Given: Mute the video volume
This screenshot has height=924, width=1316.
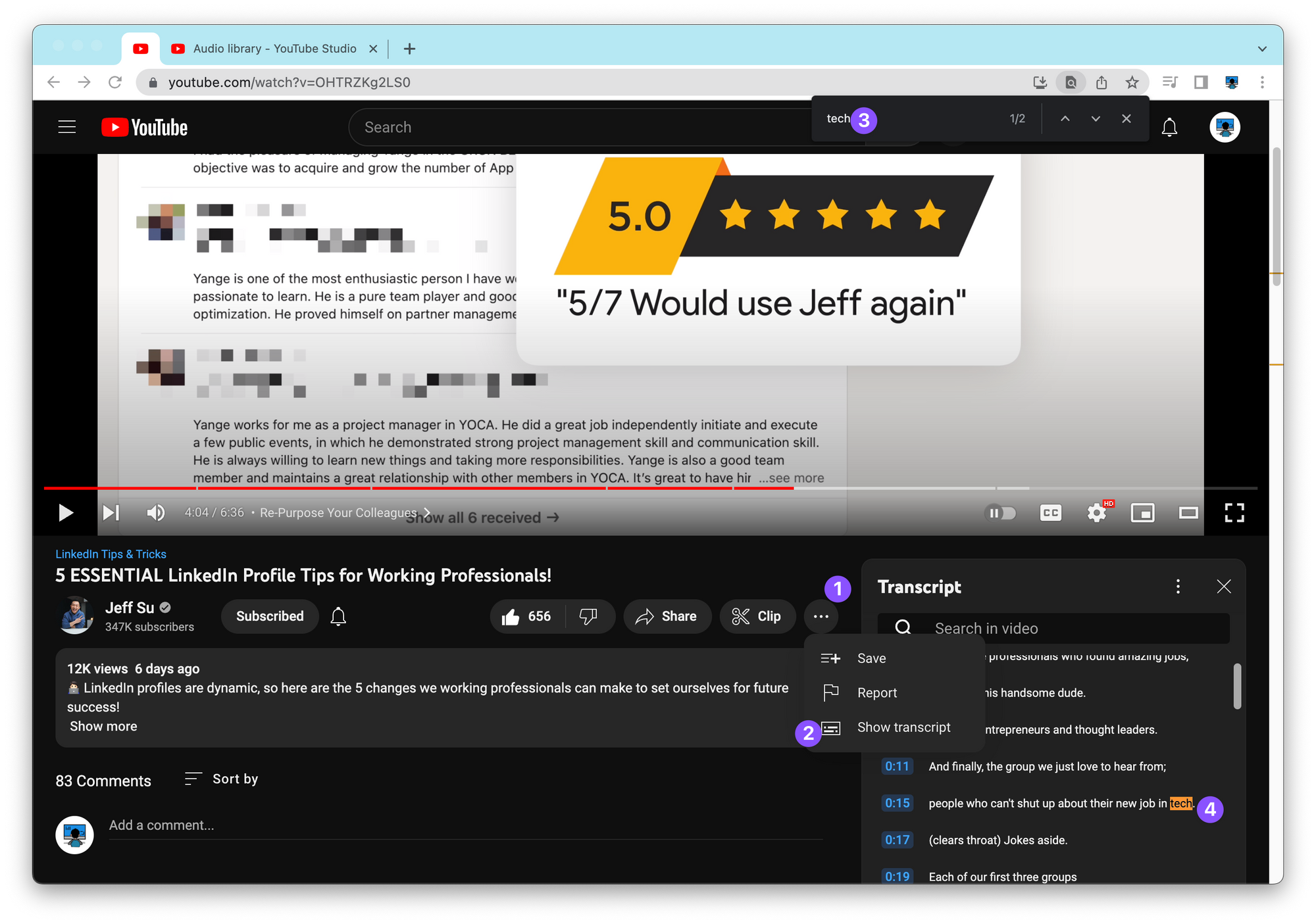Looking at the screenshot, I should pyautogui.click(x=155, y=513).
